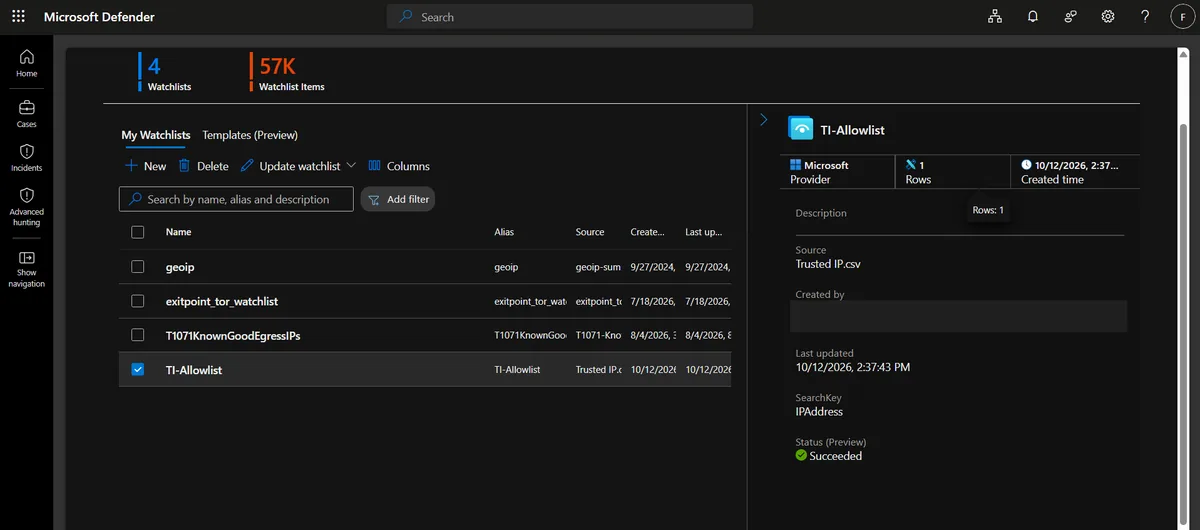Open Home in the left sidebar
Image resolution: width=1200 pixels, height=530 pixels.
tap(27, 63)
